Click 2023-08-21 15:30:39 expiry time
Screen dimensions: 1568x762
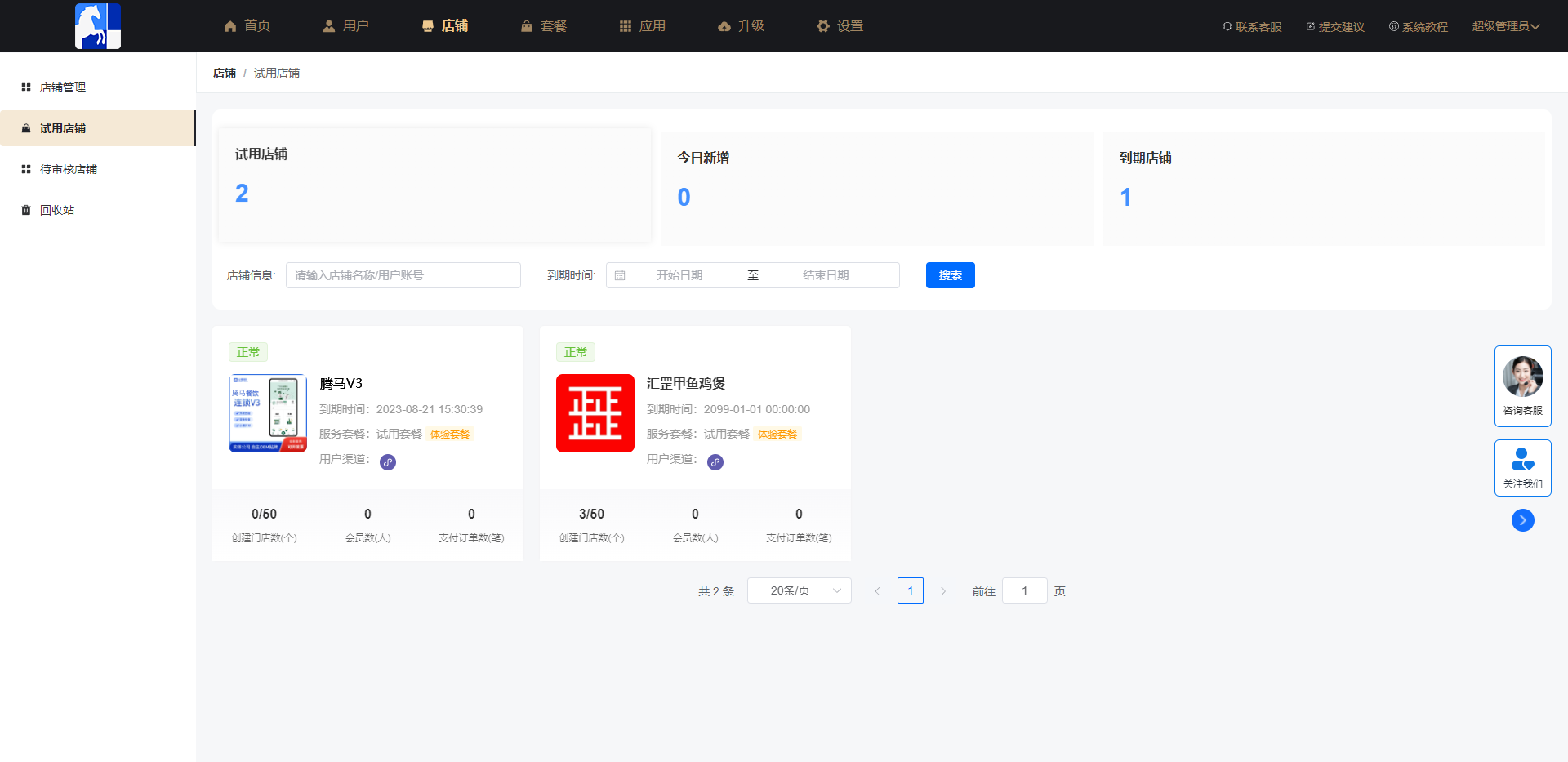coord(430,409)
